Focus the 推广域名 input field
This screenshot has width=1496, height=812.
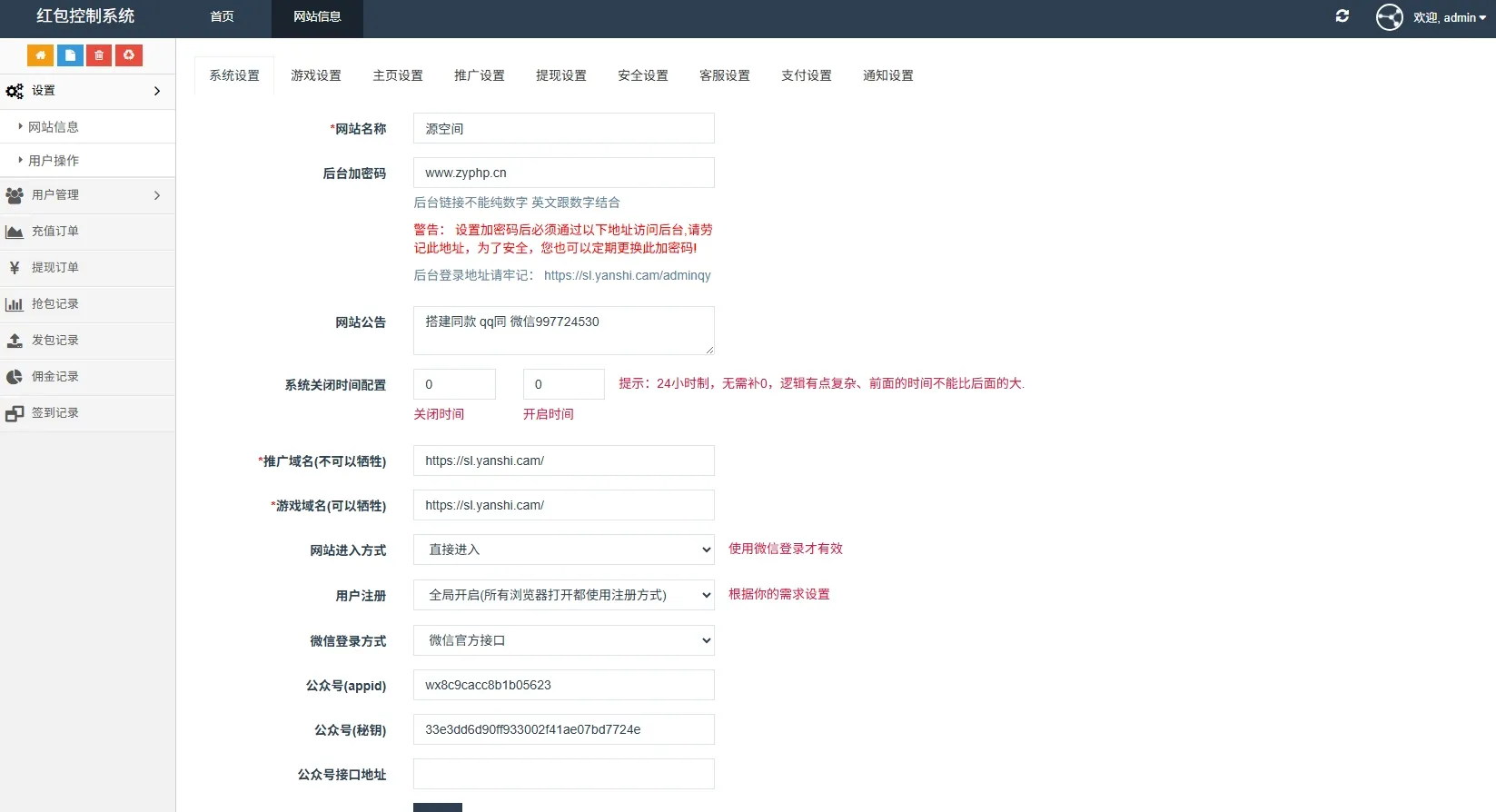pos(564,460)
